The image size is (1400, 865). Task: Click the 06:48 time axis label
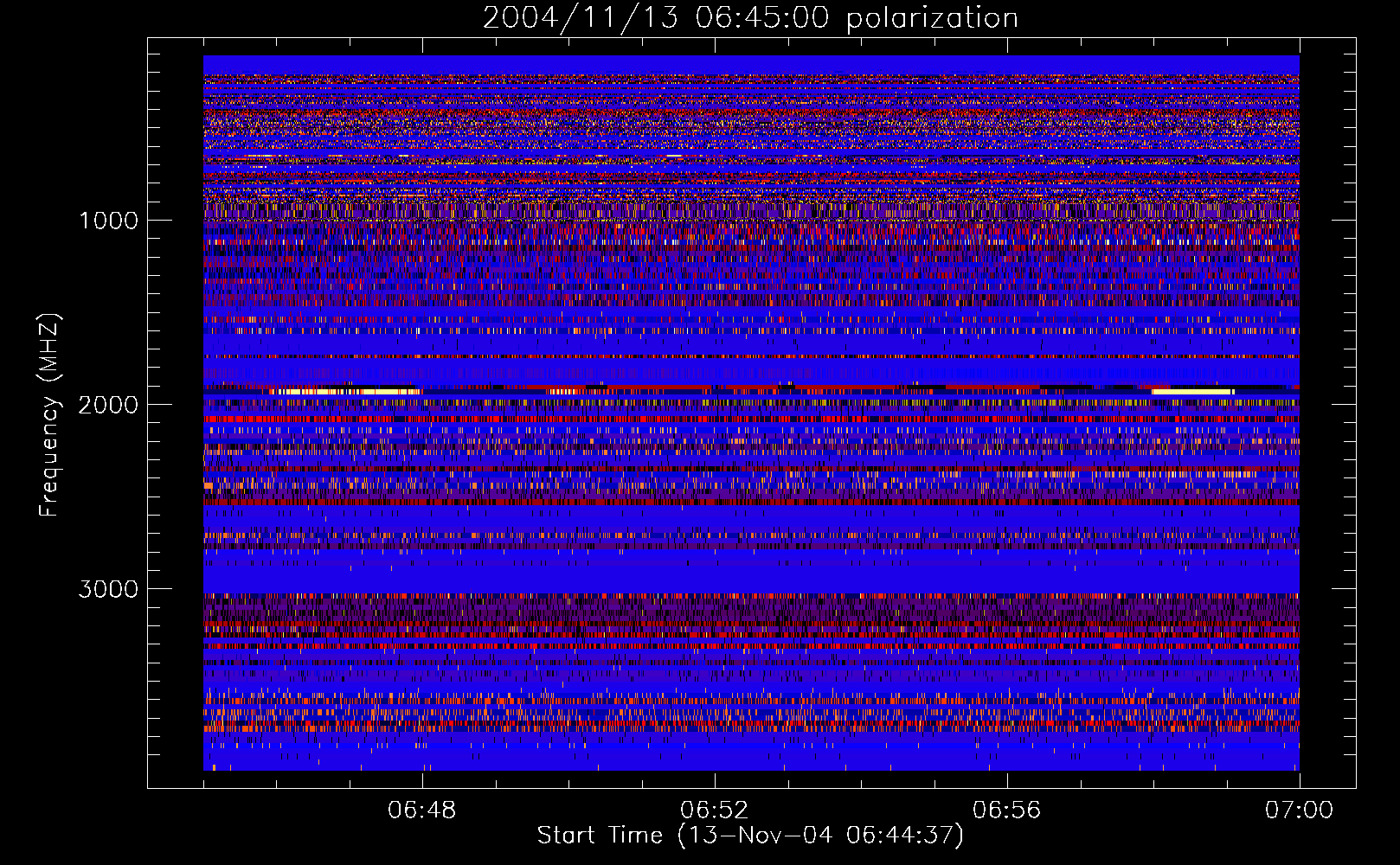[x=422, y=811]
